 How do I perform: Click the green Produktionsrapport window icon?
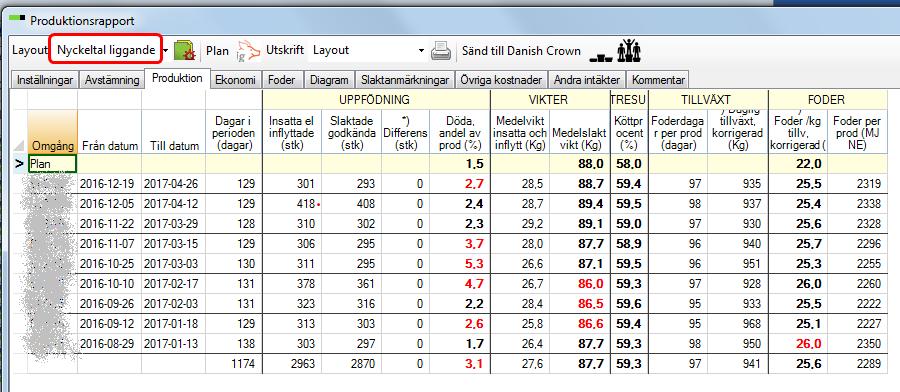tap(18, 19)
